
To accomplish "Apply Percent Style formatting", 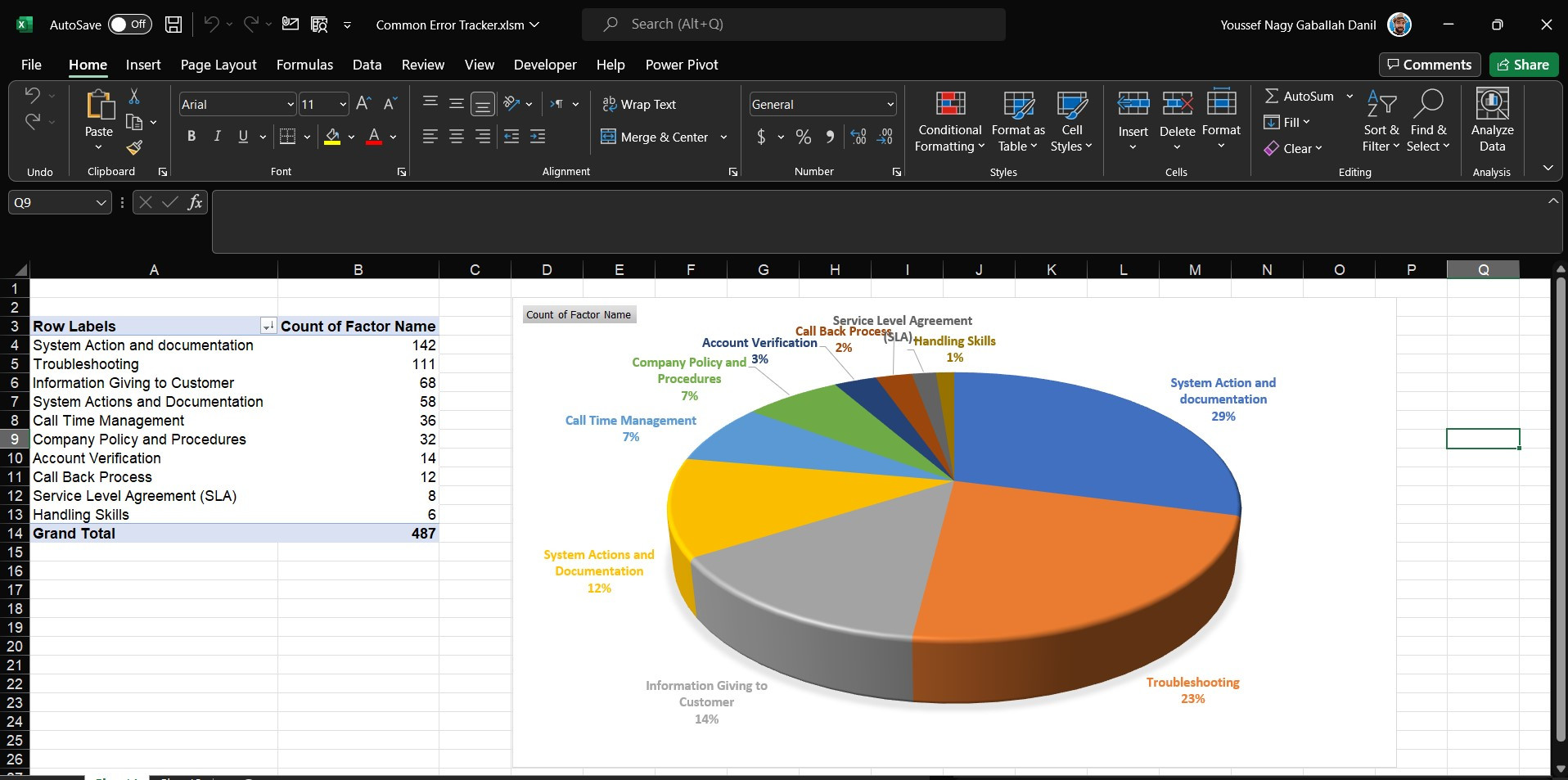I will (803, 137).
